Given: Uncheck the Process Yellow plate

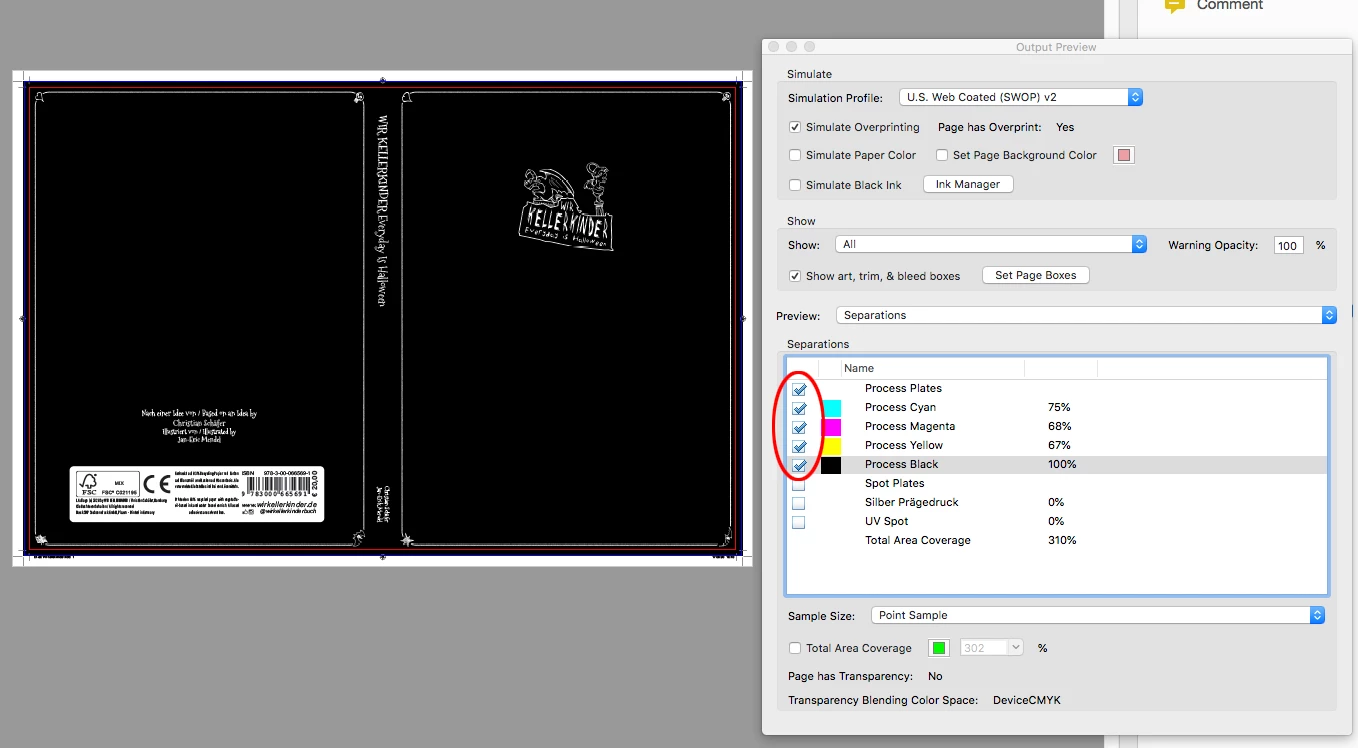Looking at the screenshot, I should click(799, 446).
